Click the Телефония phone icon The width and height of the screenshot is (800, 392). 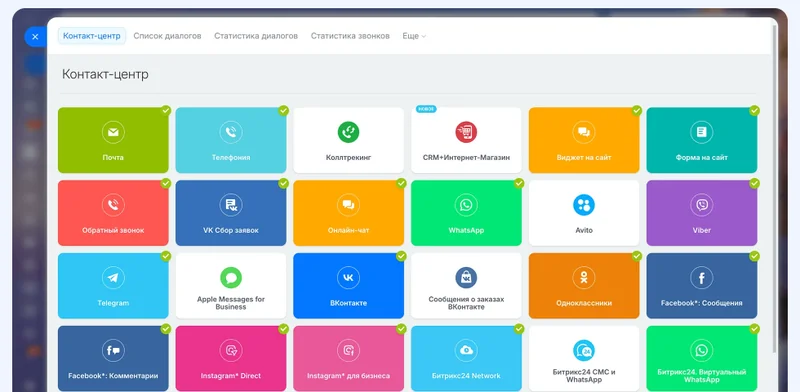(231, 132)
